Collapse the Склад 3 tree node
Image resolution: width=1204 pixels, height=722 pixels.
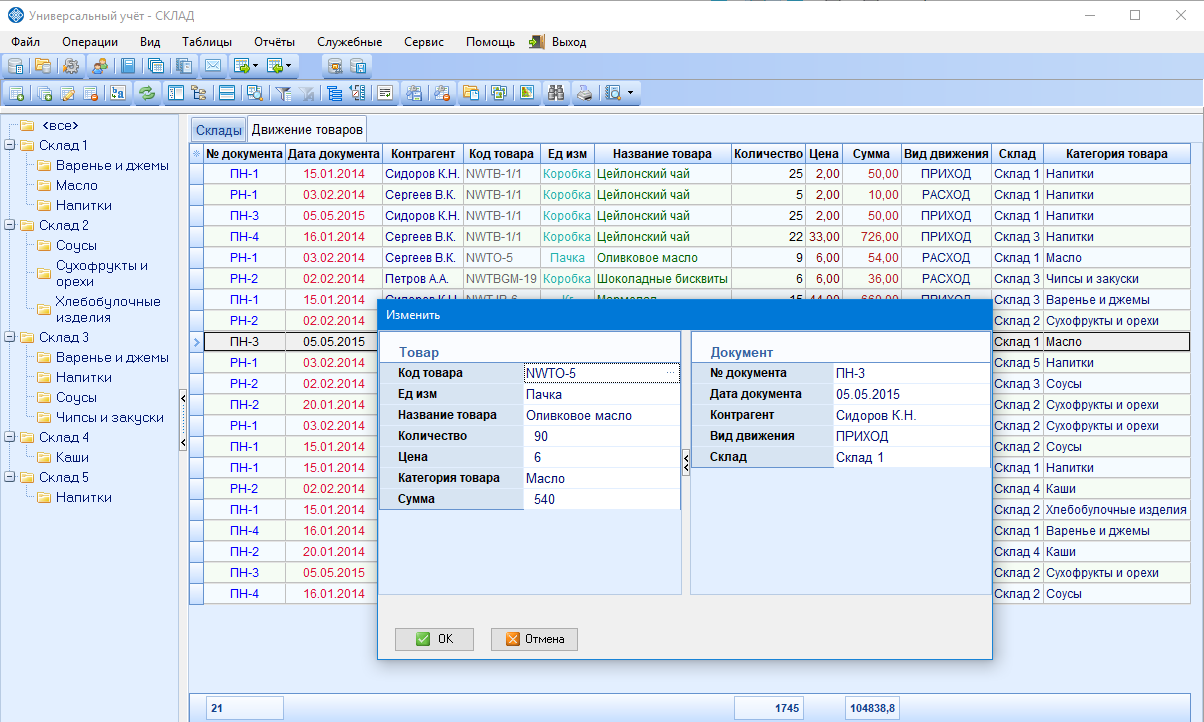(x=10, y=337)
